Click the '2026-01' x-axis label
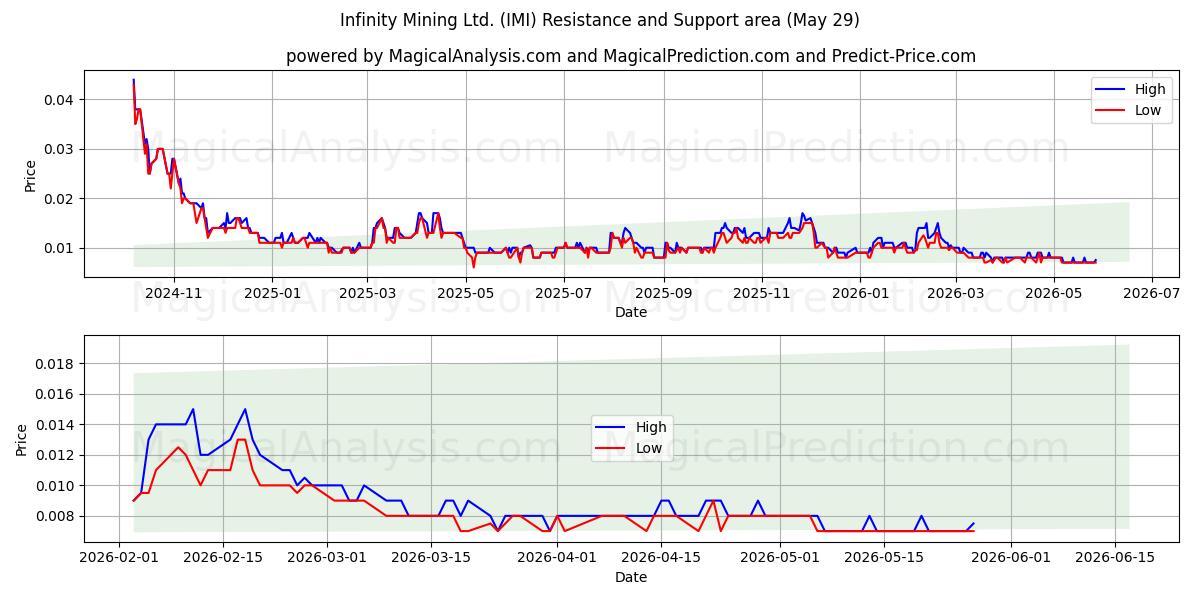 (x=859, y=293)
